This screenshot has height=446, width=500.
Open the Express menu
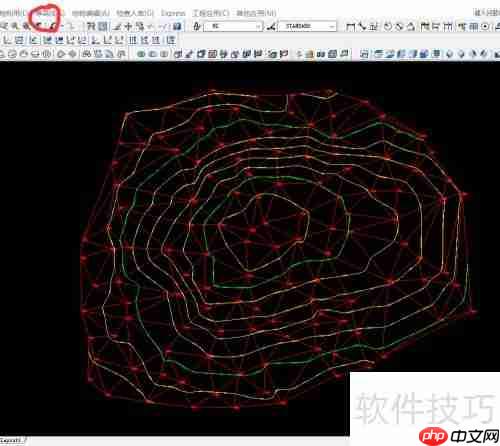click(173, 13)
